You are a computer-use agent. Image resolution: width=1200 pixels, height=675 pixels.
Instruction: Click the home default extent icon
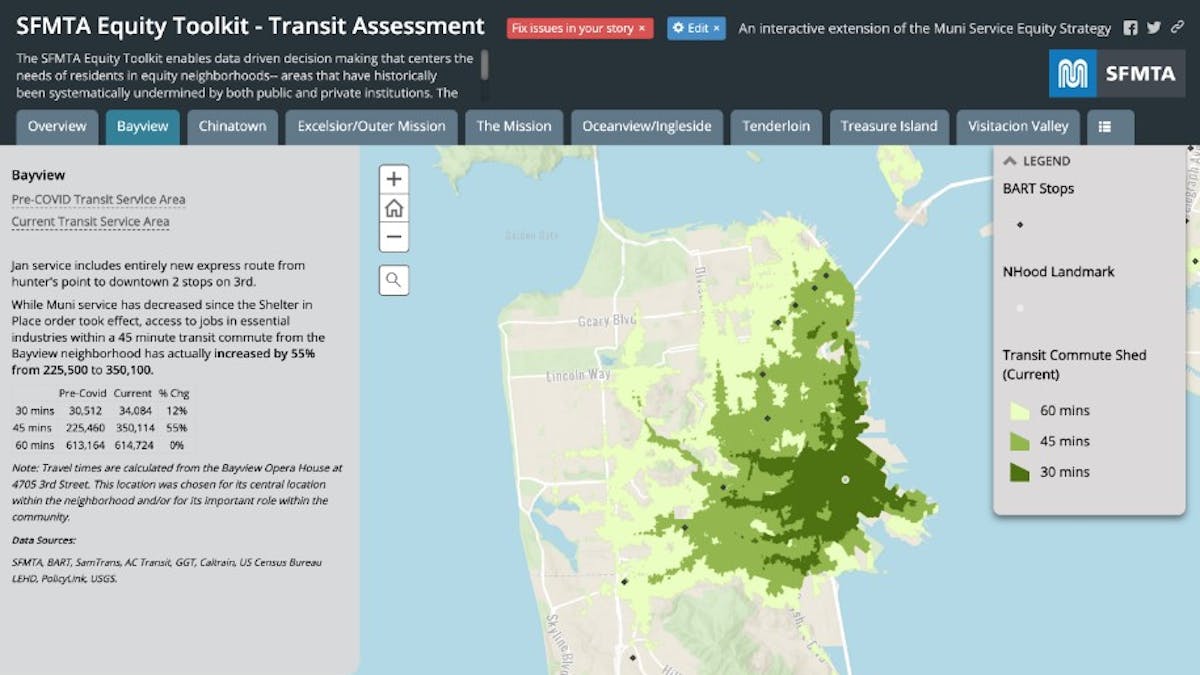[393, 208]
